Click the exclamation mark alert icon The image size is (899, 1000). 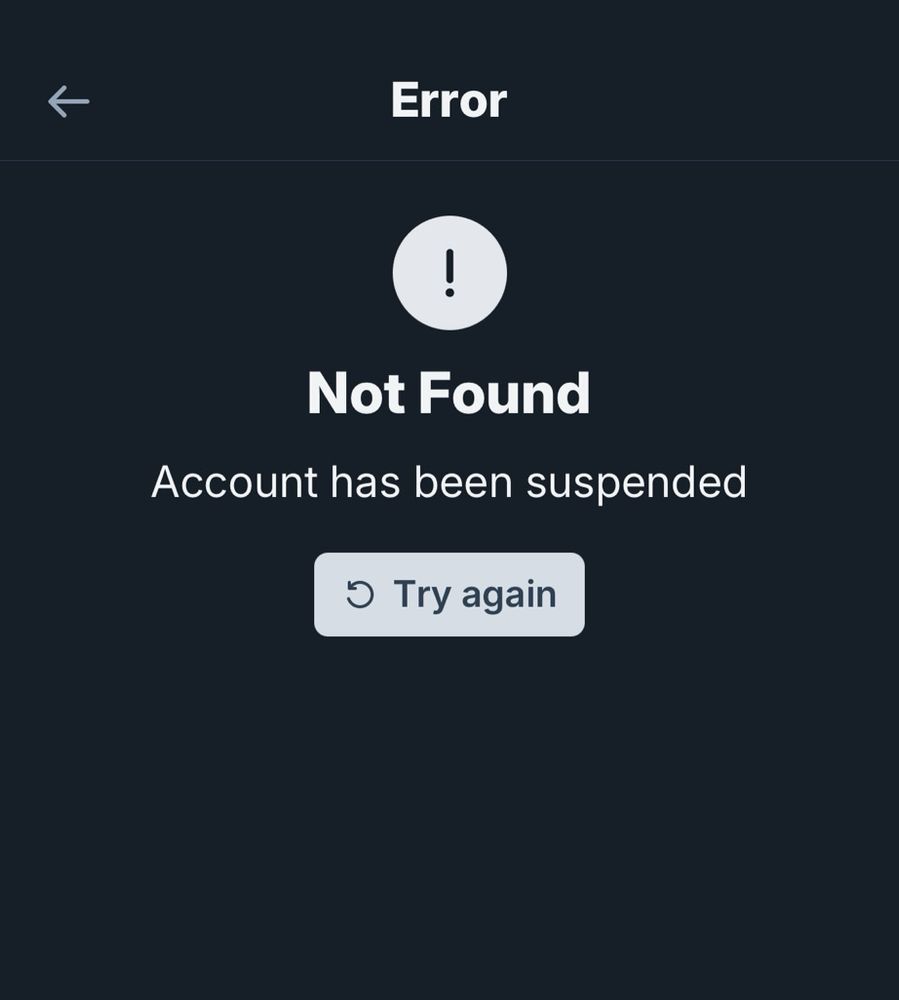[450, 273]
